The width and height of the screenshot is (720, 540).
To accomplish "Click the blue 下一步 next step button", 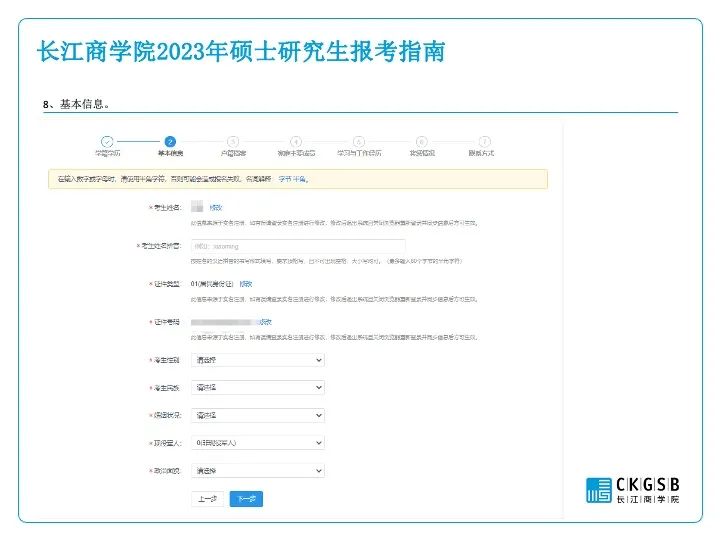I will (246, 499).
